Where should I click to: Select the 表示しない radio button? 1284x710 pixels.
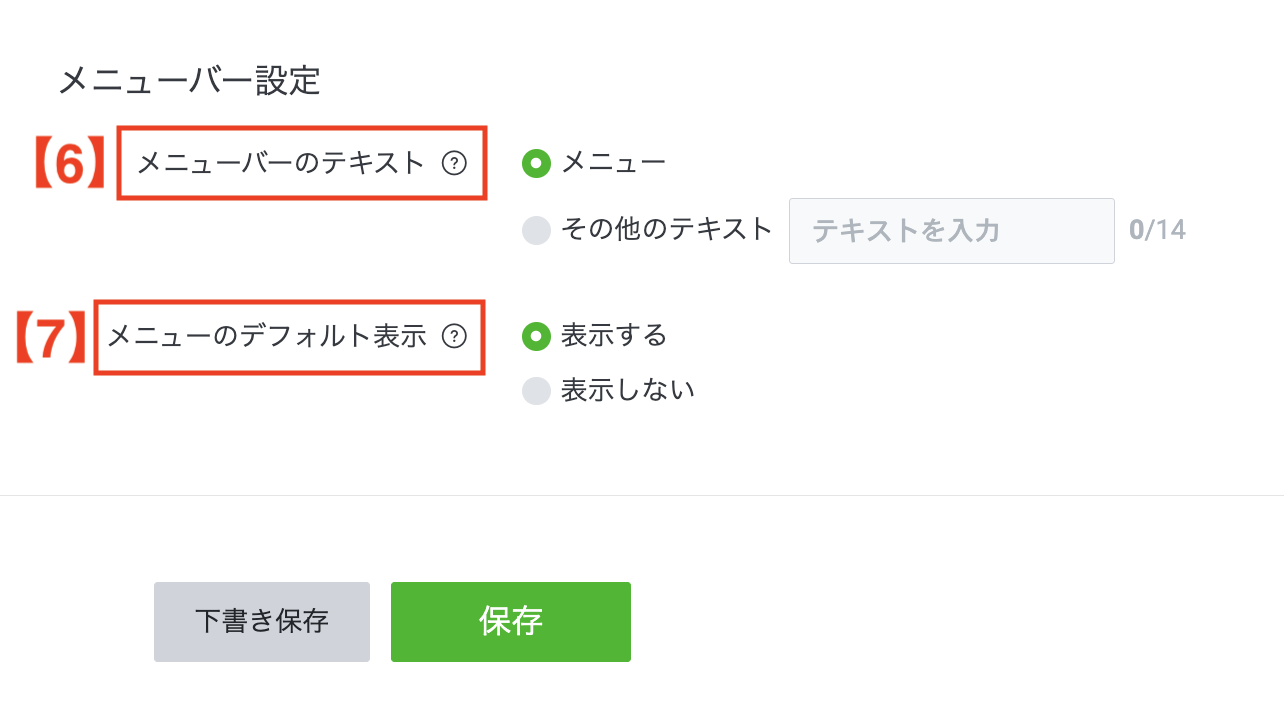click(537, 390)
